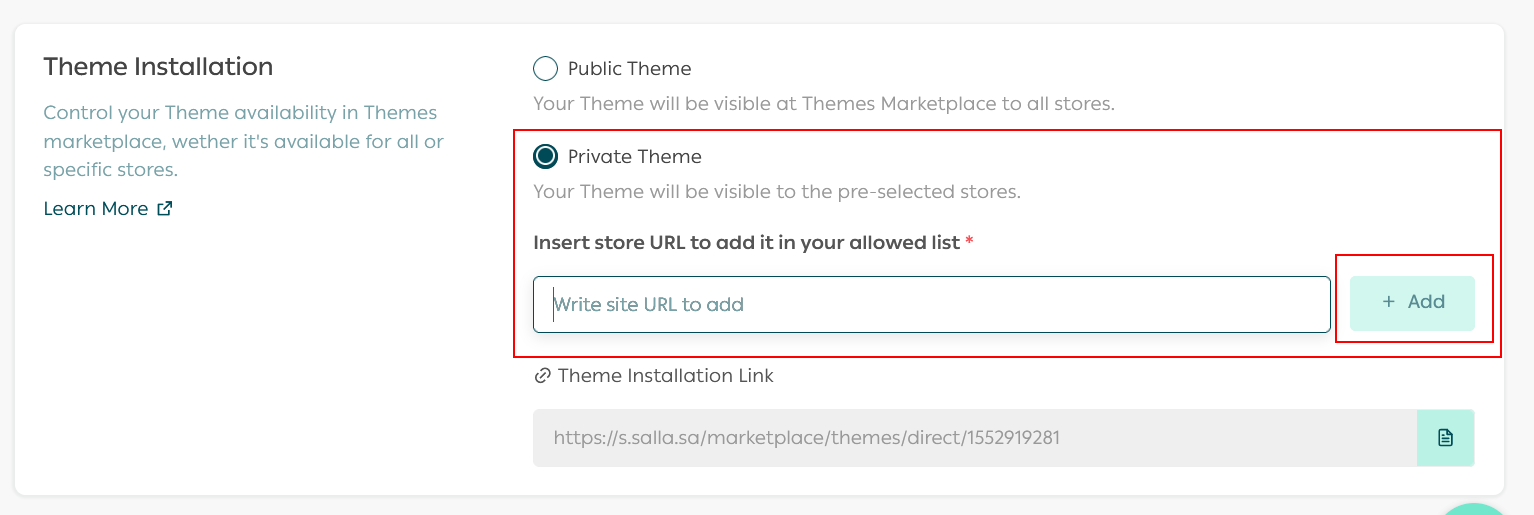Click the external-link icon beside Learn More
Viewport: 1534px width, 515px height.
click(x=165, y=209)
